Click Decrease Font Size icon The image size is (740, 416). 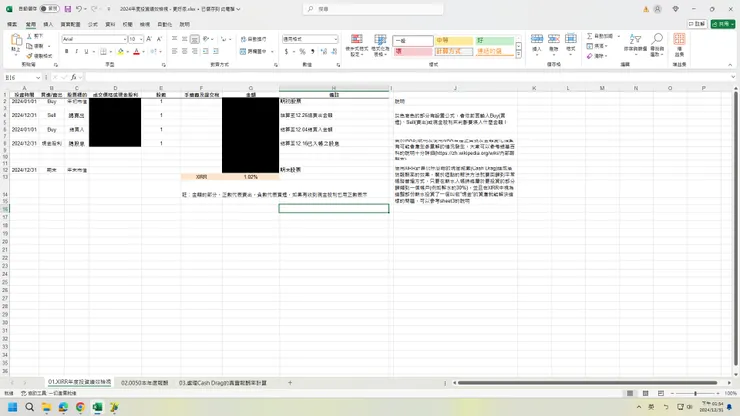point(159,39)
